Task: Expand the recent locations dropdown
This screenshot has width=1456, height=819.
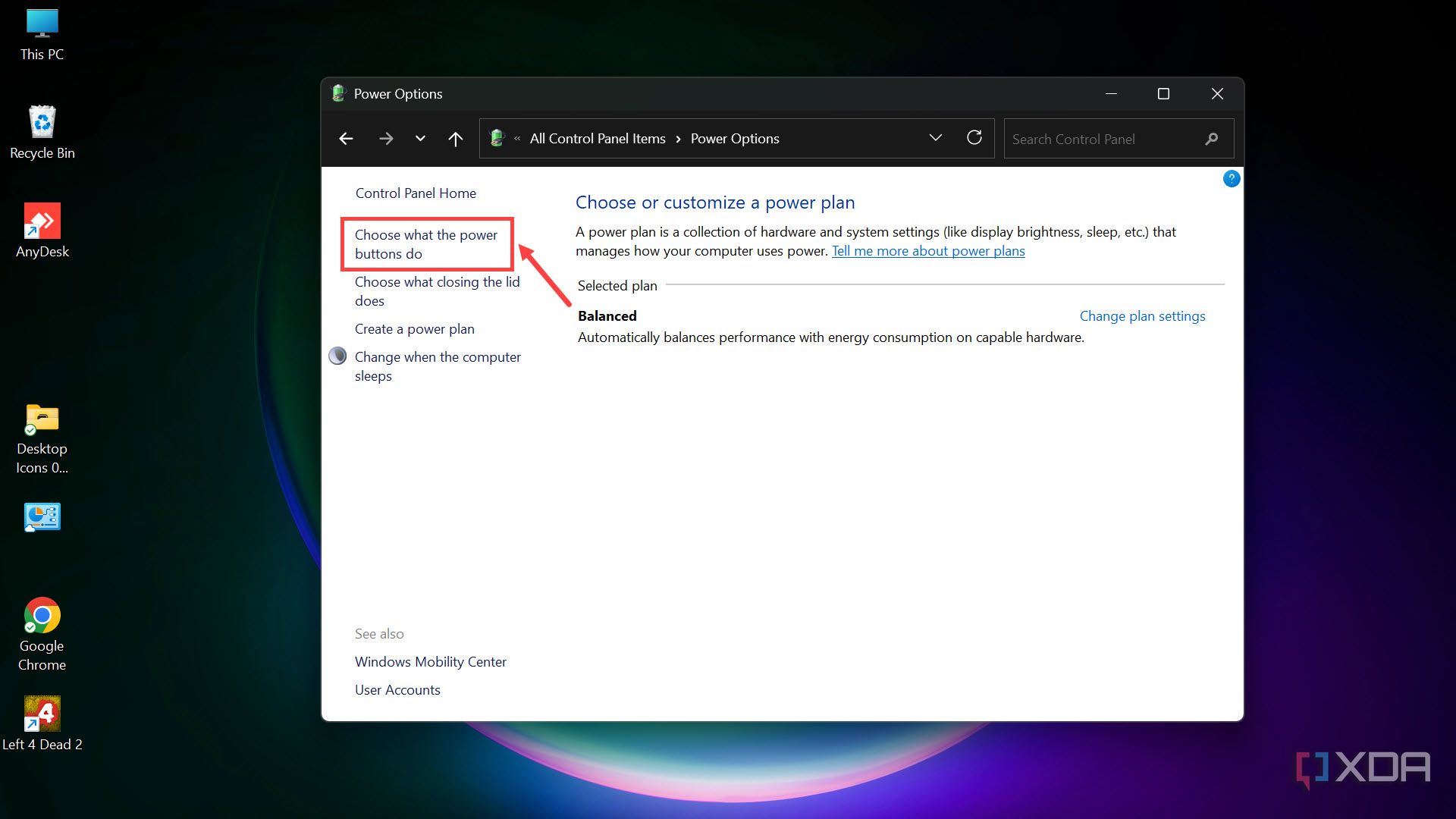Action: point(420,139)
